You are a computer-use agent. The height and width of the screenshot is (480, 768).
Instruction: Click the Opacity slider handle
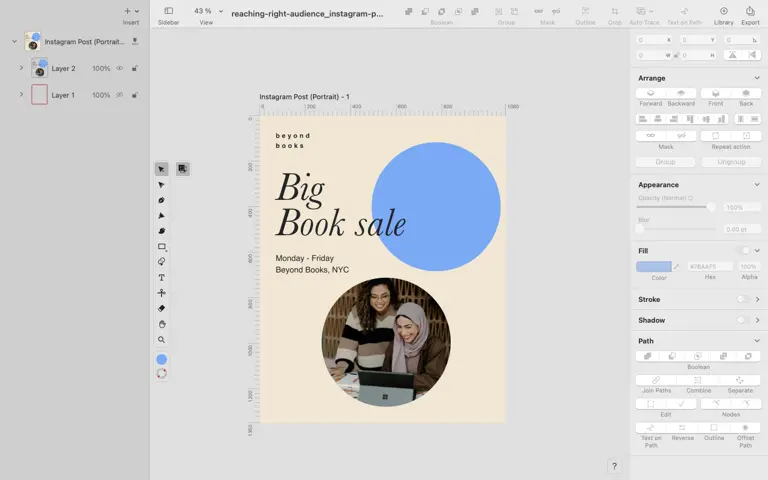(x=711, y=207)
